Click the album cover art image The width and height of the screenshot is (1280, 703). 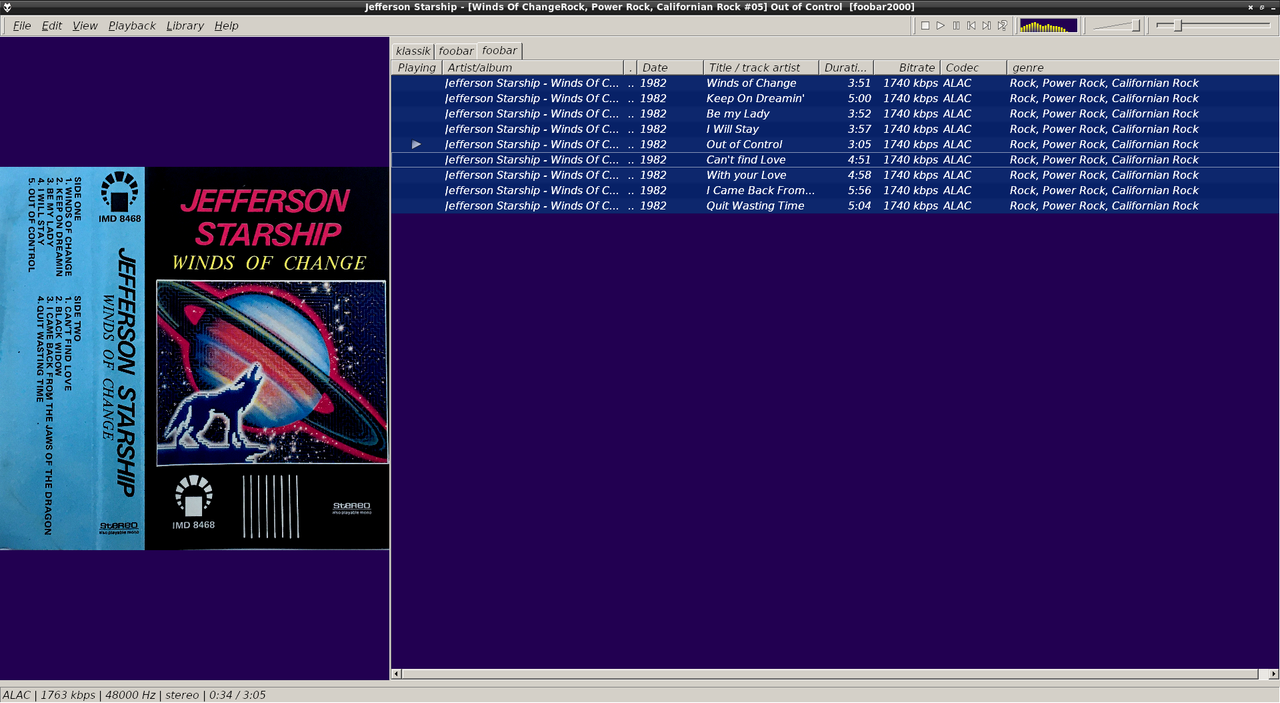tap(194, 358)
